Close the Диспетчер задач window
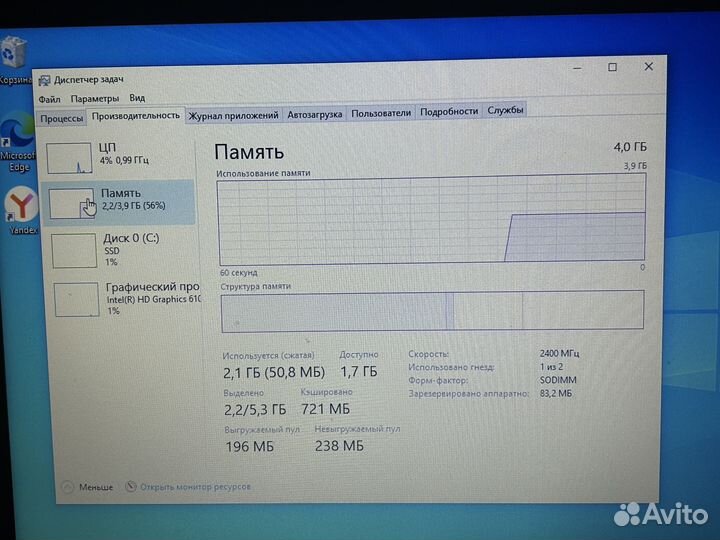Screen dimensions: 720x540 [x=648, y=67]
